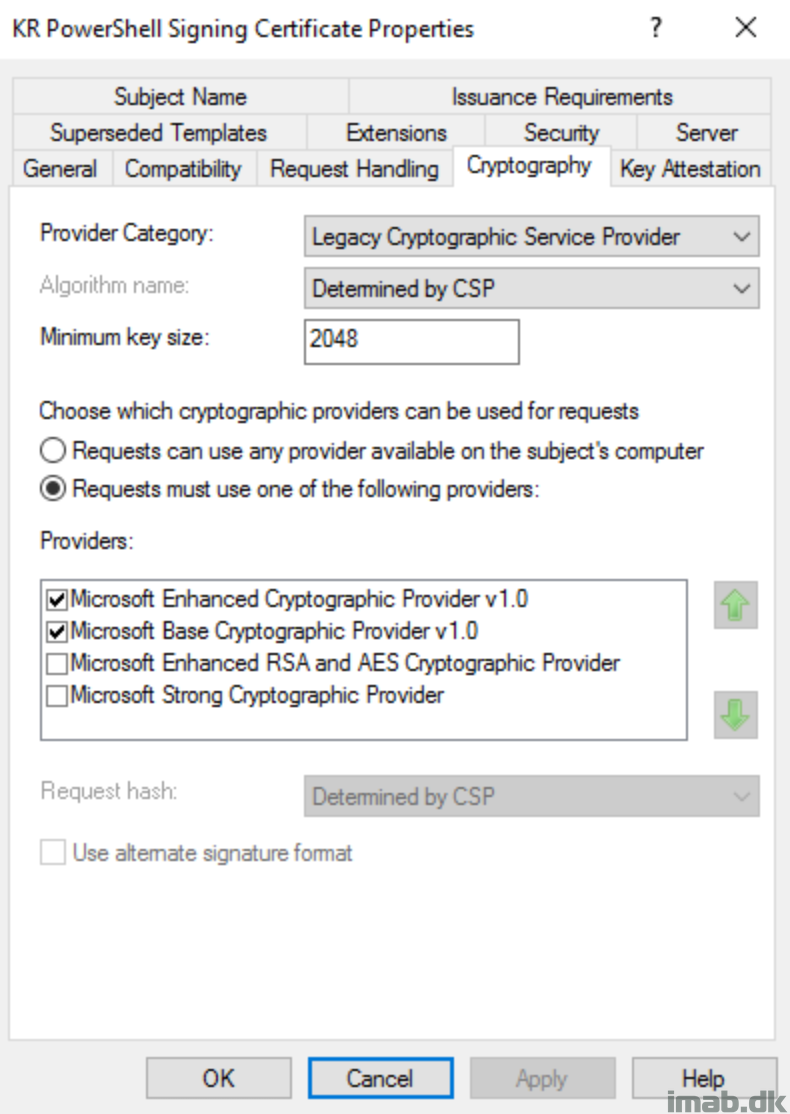Go to the Request Handling tab
The height and width of the screenshot is (1114, 790).
355,168
